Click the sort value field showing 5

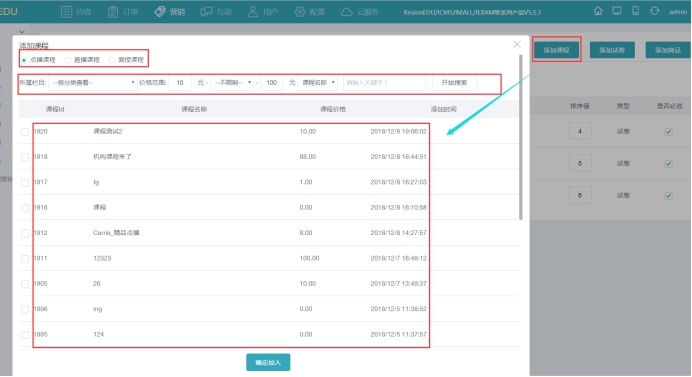(579, 163)
